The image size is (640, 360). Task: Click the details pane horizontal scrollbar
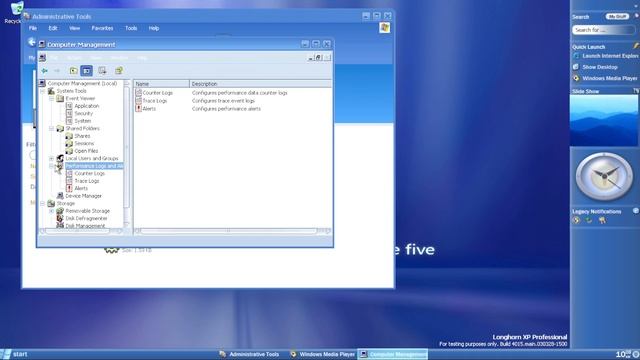[233, 231]
